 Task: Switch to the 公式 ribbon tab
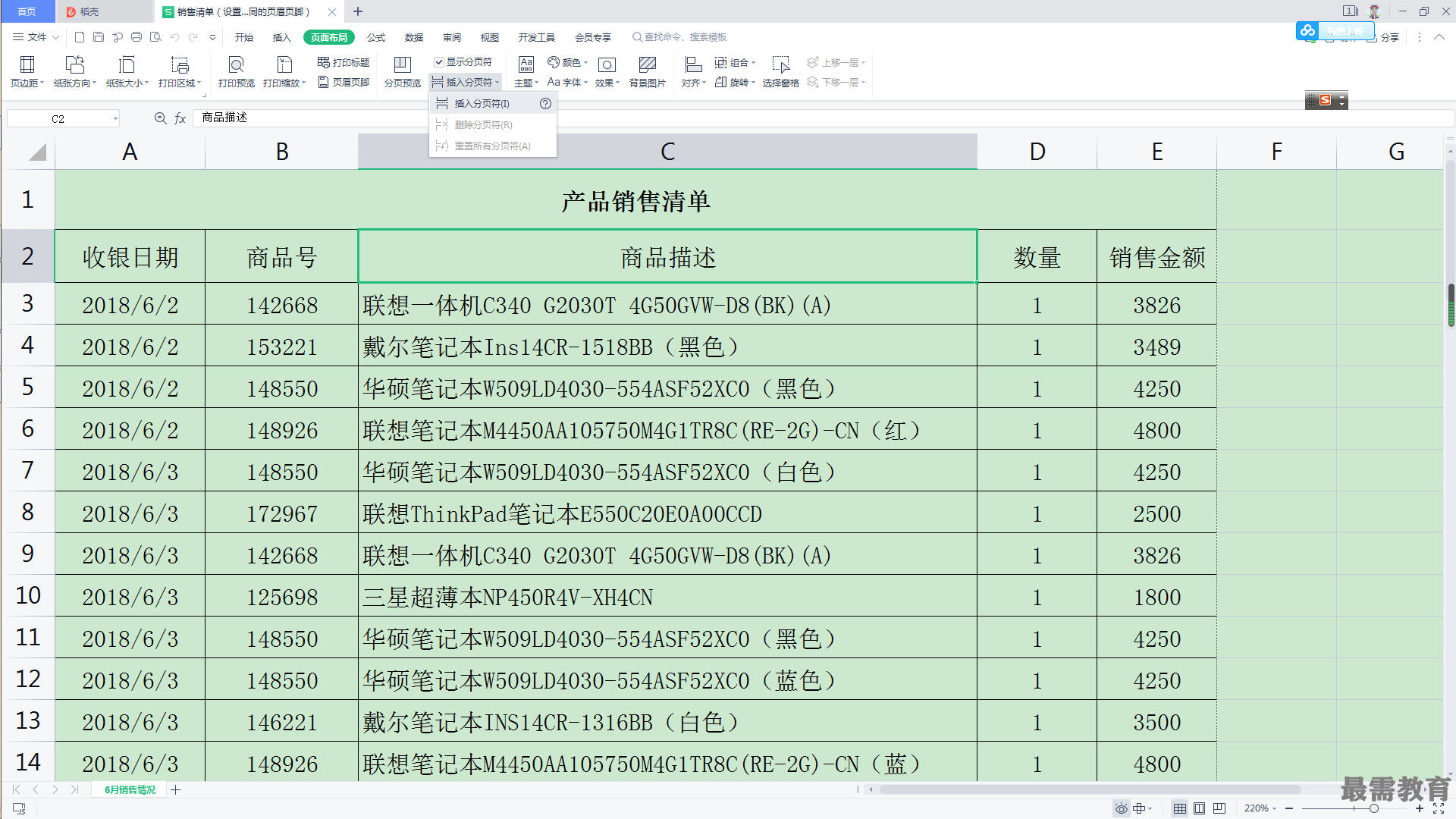[x=376, y=37]
